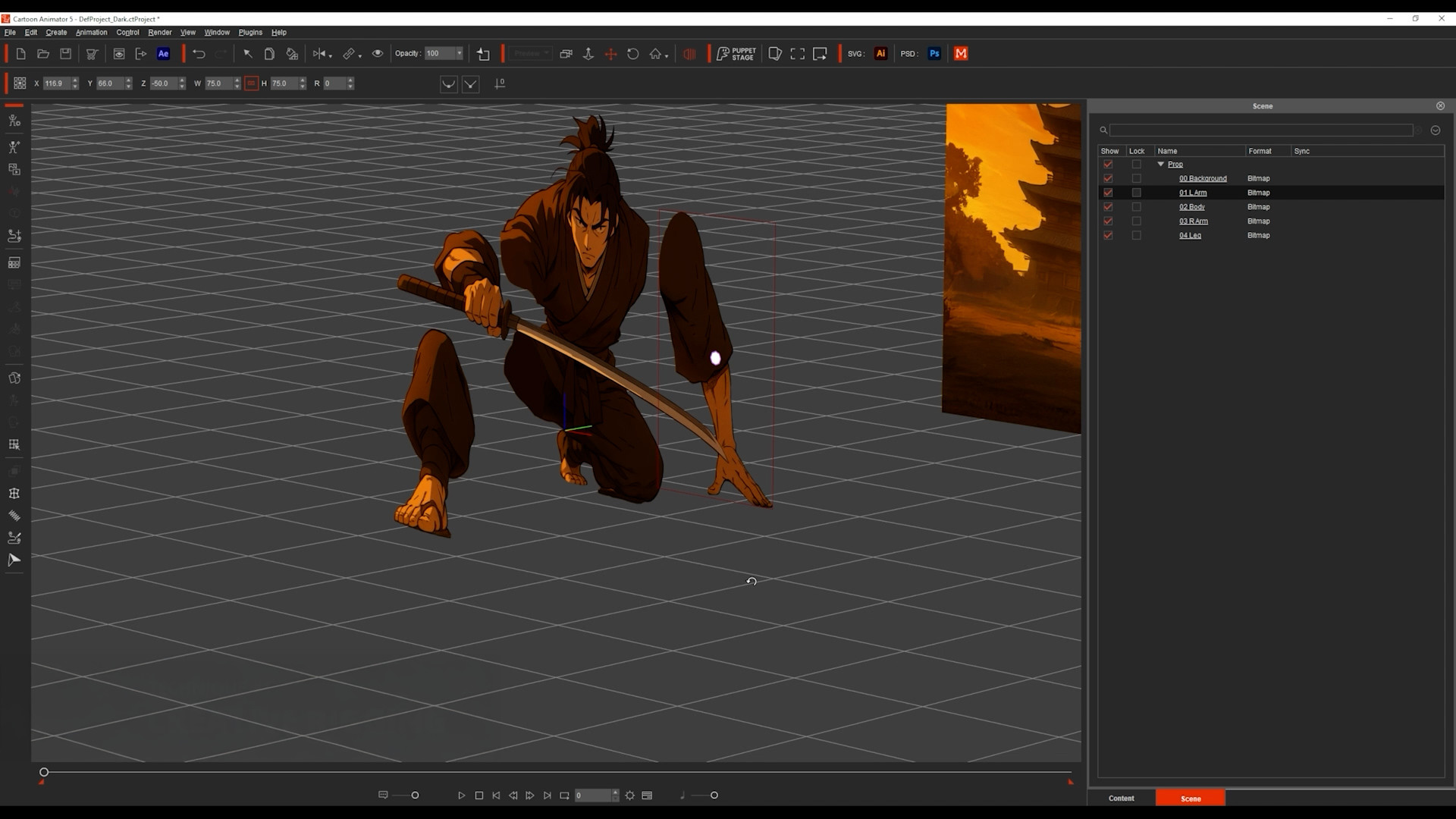Switch to the Content tab
This screenshot has width=1456, height=819.
pyautogui.click(x=1121, y=798)
